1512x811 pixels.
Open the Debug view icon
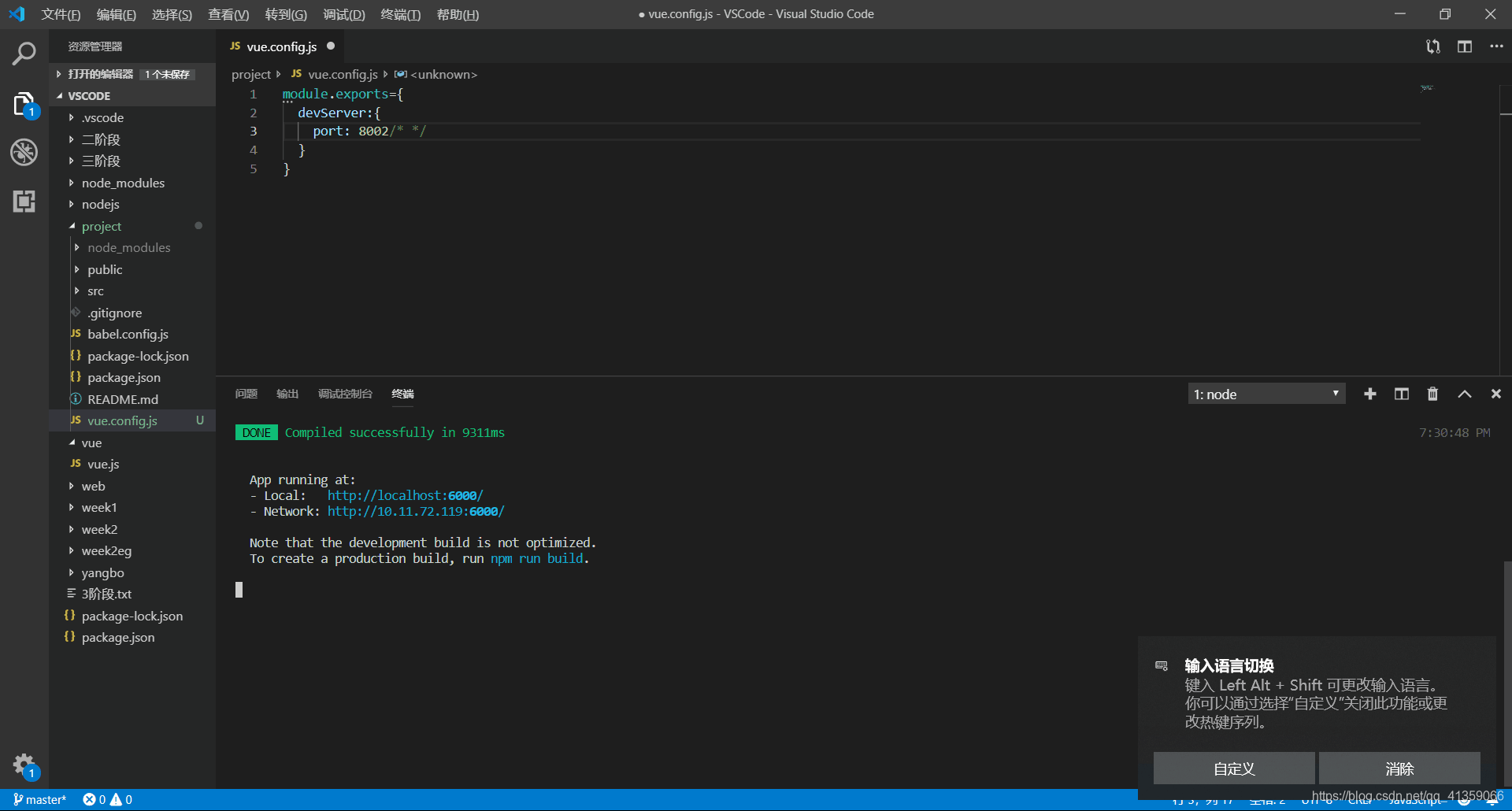24,152
